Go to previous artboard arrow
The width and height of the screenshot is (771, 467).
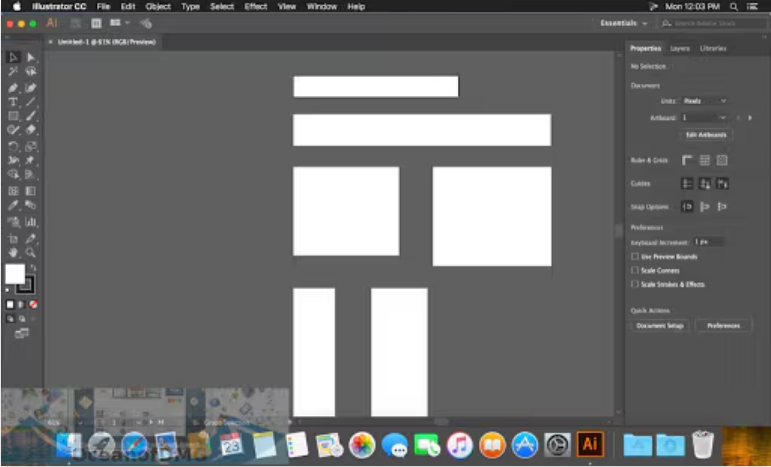pos(739,118)
